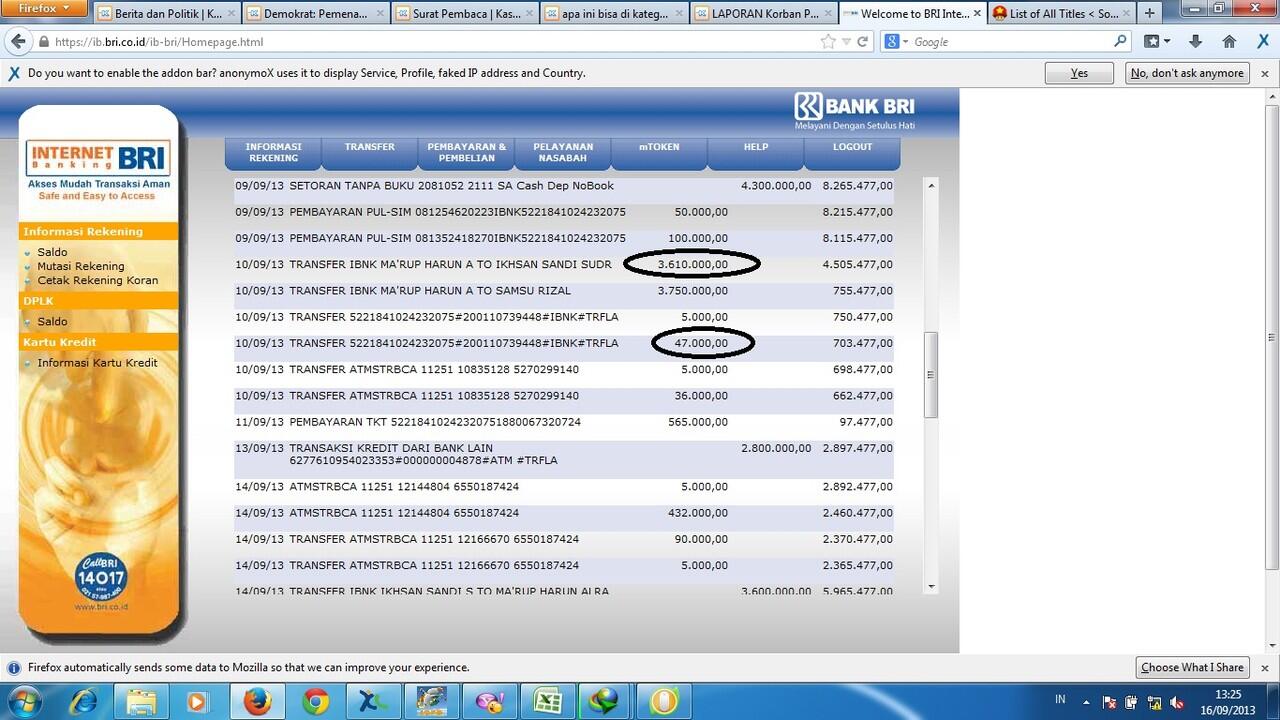
Task: Go to the Firefox home page icon
Action: (x=1230, y=42)
